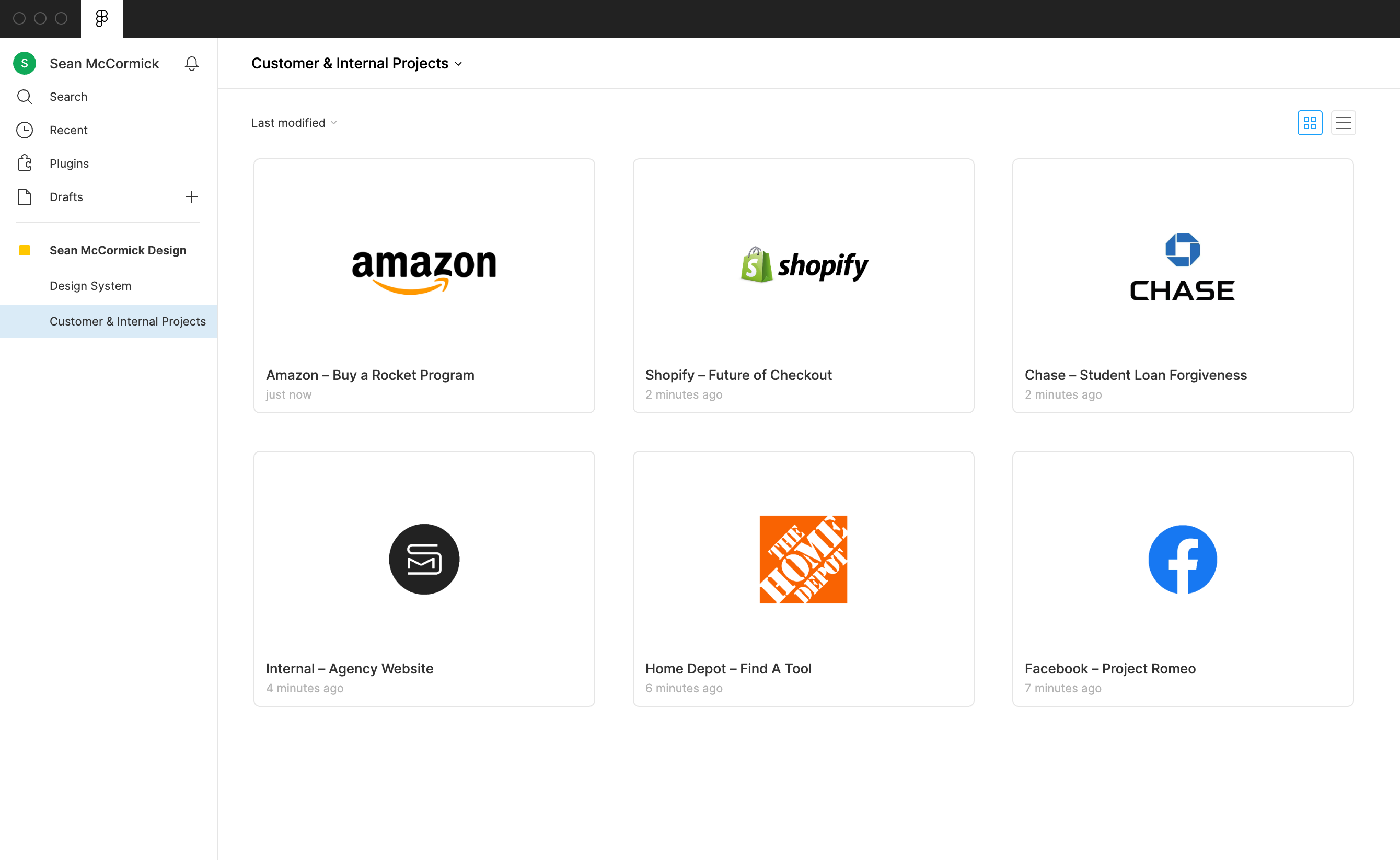Switch to grid view
The width and height of the screenshot is (1400, 860).
1310,123
